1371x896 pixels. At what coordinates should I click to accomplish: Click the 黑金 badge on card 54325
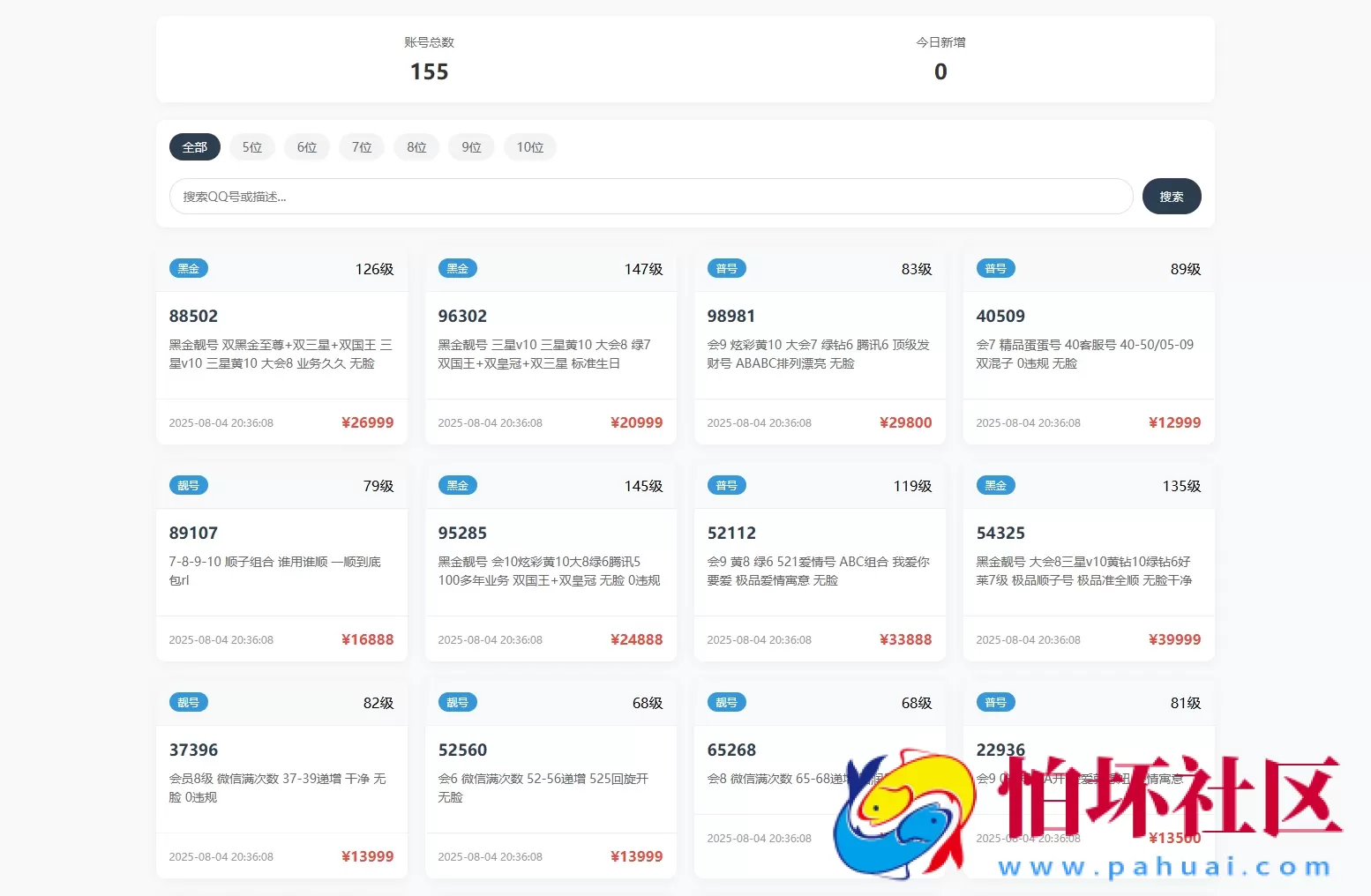point(995,485)
